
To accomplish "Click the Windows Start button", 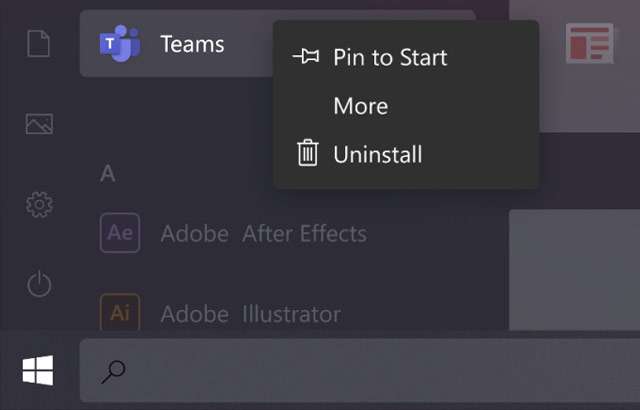I will pyautogui.click(x=38, y=372).
